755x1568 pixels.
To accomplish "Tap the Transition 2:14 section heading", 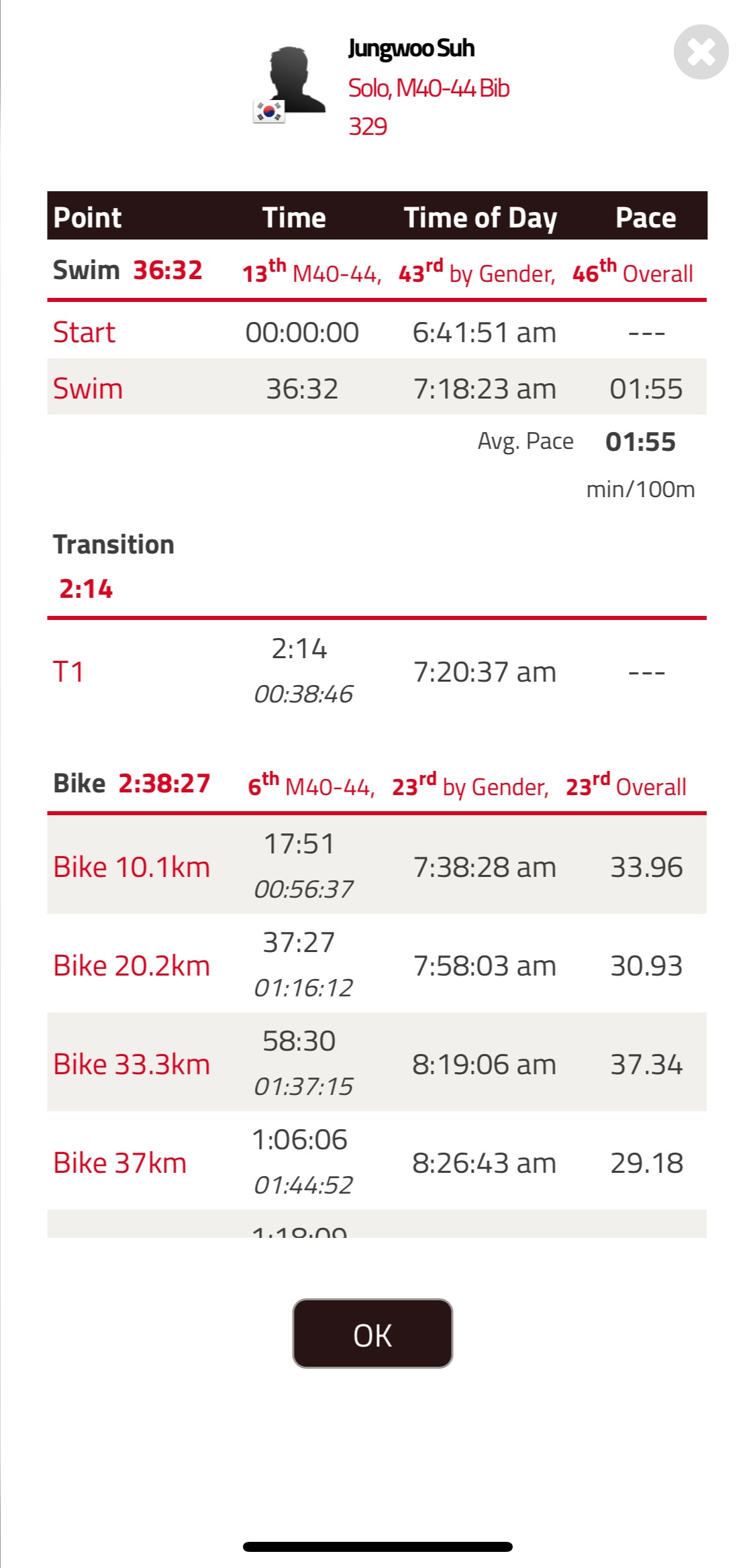I will (x=113, y=565).
